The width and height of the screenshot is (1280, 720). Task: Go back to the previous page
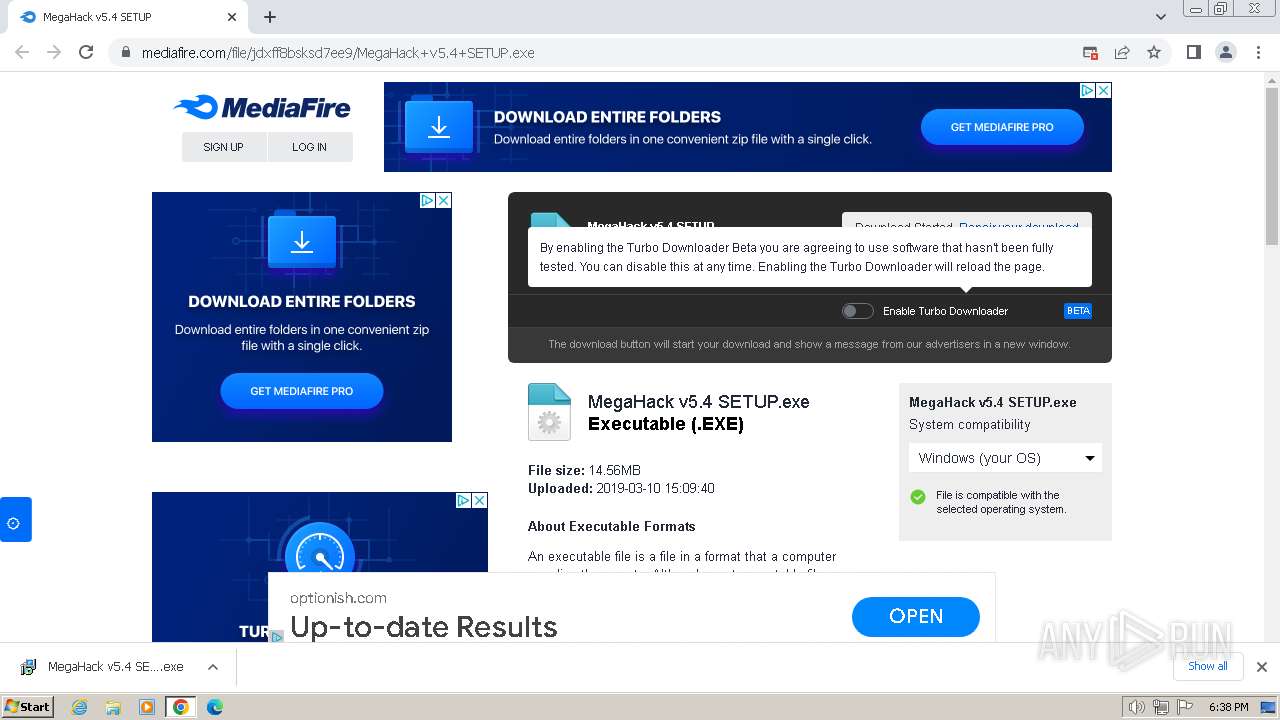pos(22,52)
